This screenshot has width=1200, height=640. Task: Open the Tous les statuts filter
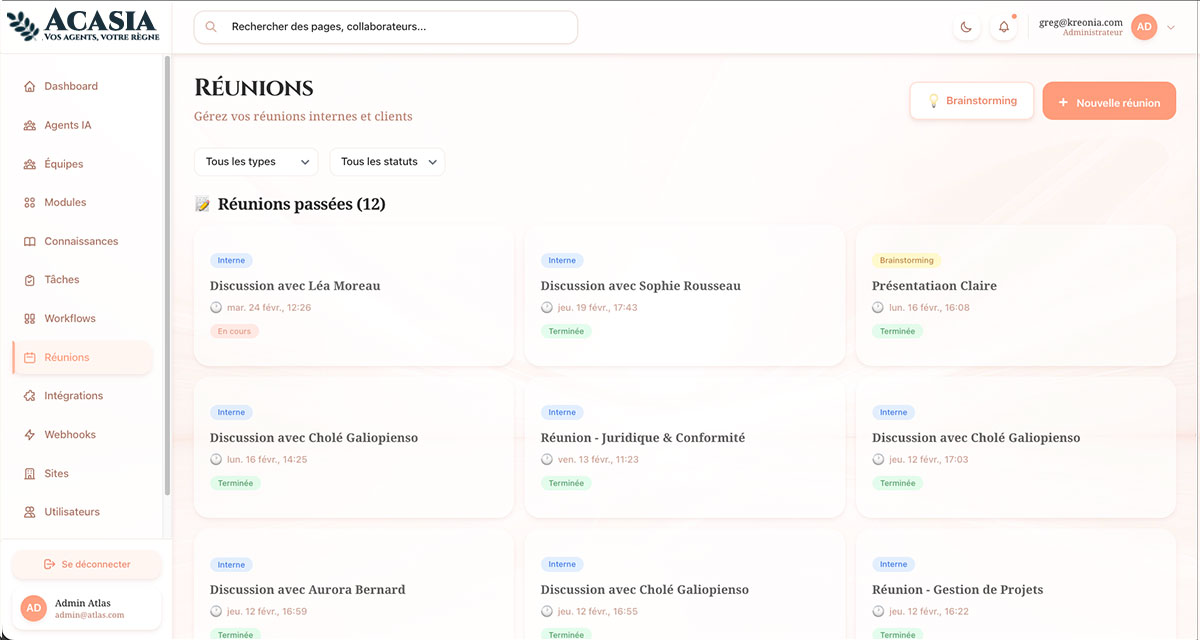[387, 161]
